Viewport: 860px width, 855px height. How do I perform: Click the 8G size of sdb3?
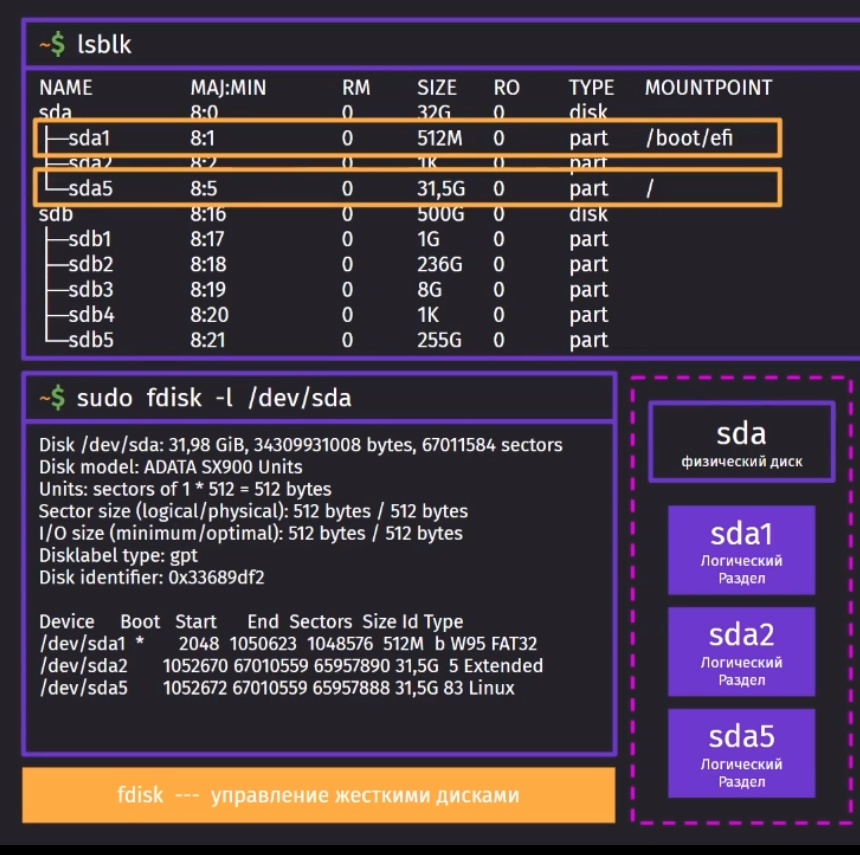pyautogui.click(x=429, y=290)
